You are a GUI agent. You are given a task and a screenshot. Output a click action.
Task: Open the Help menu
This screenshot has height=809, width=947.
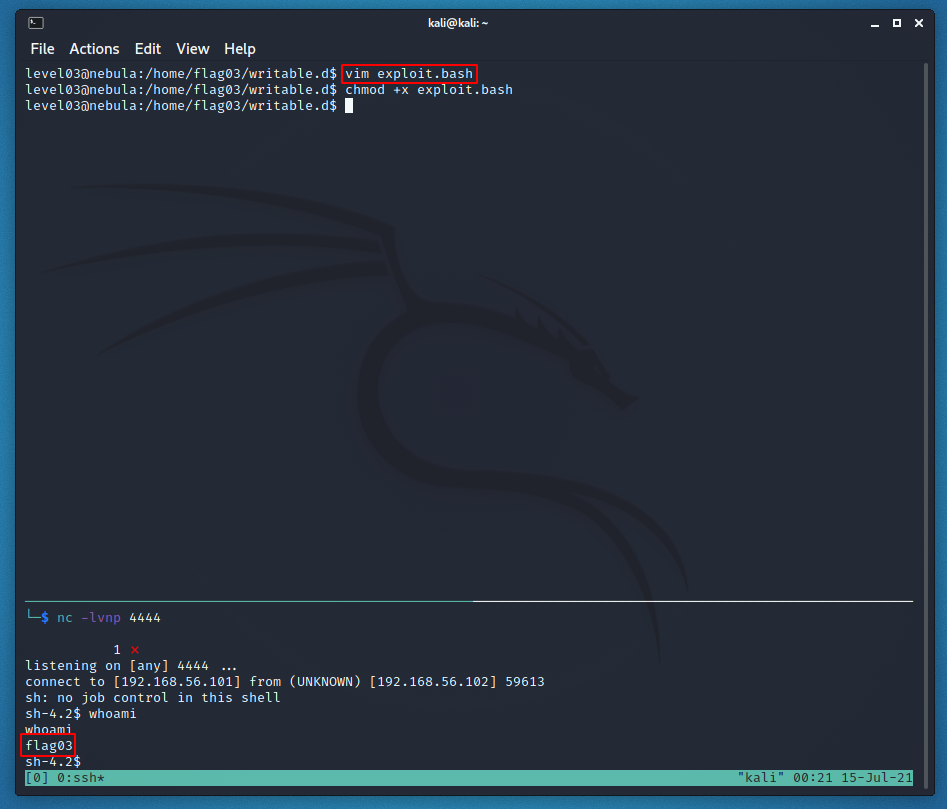click(x=240, y=49)
